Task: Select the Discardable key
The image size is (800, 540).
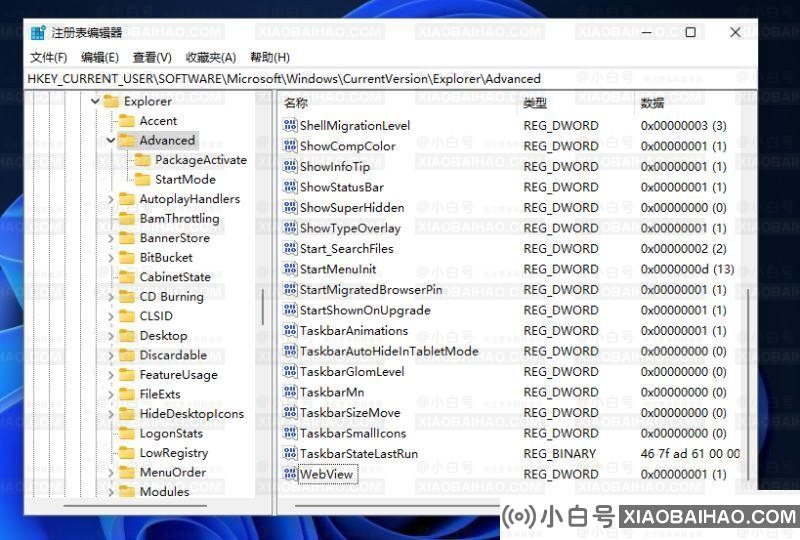Action: click(x=173, y=355)
